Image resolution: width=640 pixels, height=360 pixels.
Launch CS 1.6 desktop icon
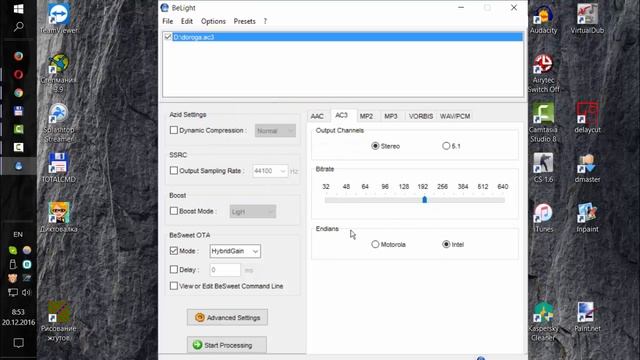(x=543, y=167)
